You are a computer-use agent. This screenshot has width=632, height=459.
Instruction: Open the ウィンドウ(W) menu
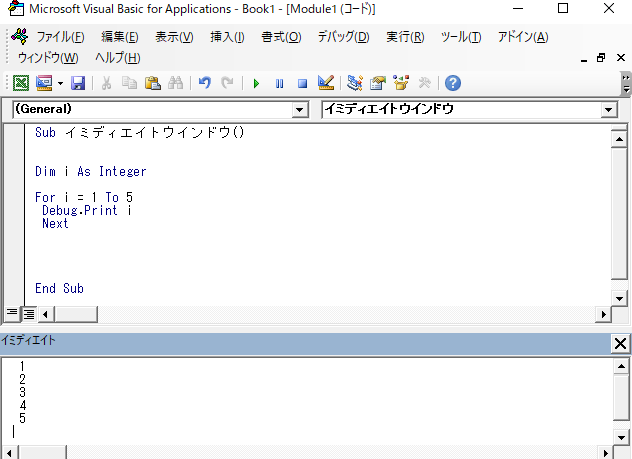tap(48, 58)
